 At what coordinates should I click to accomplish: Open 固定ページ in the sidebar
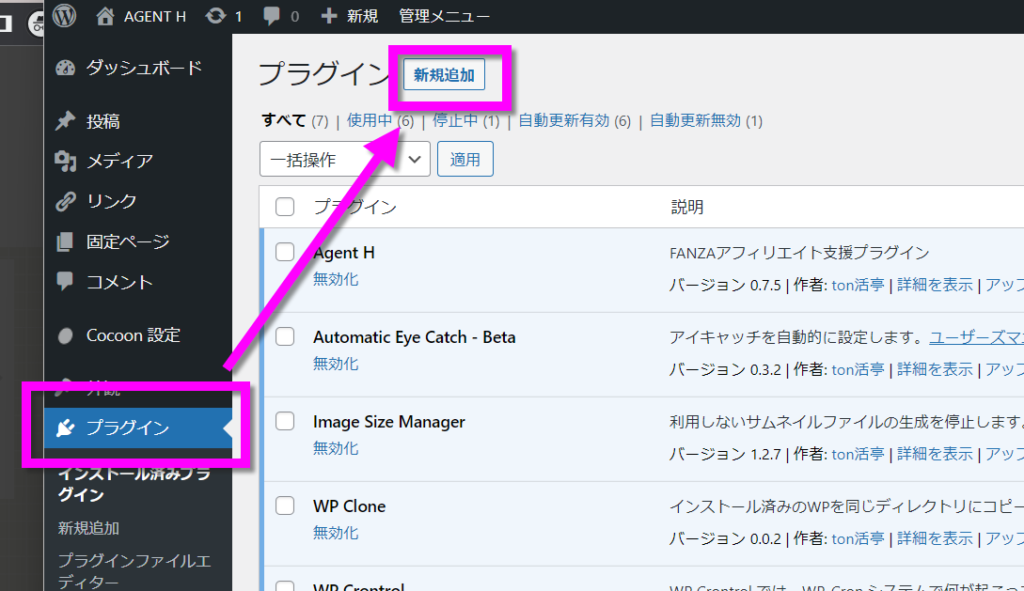128,242
